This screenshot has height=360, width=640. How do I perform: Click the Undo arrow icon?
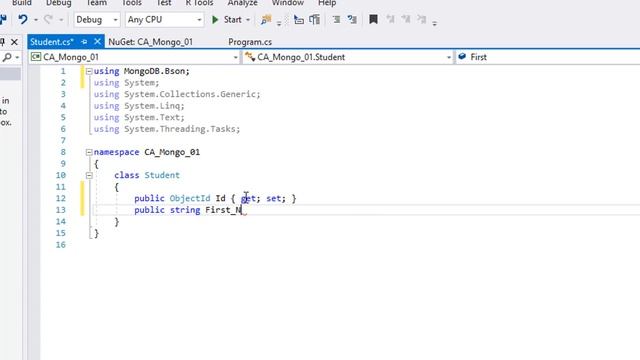coord(23,19)
